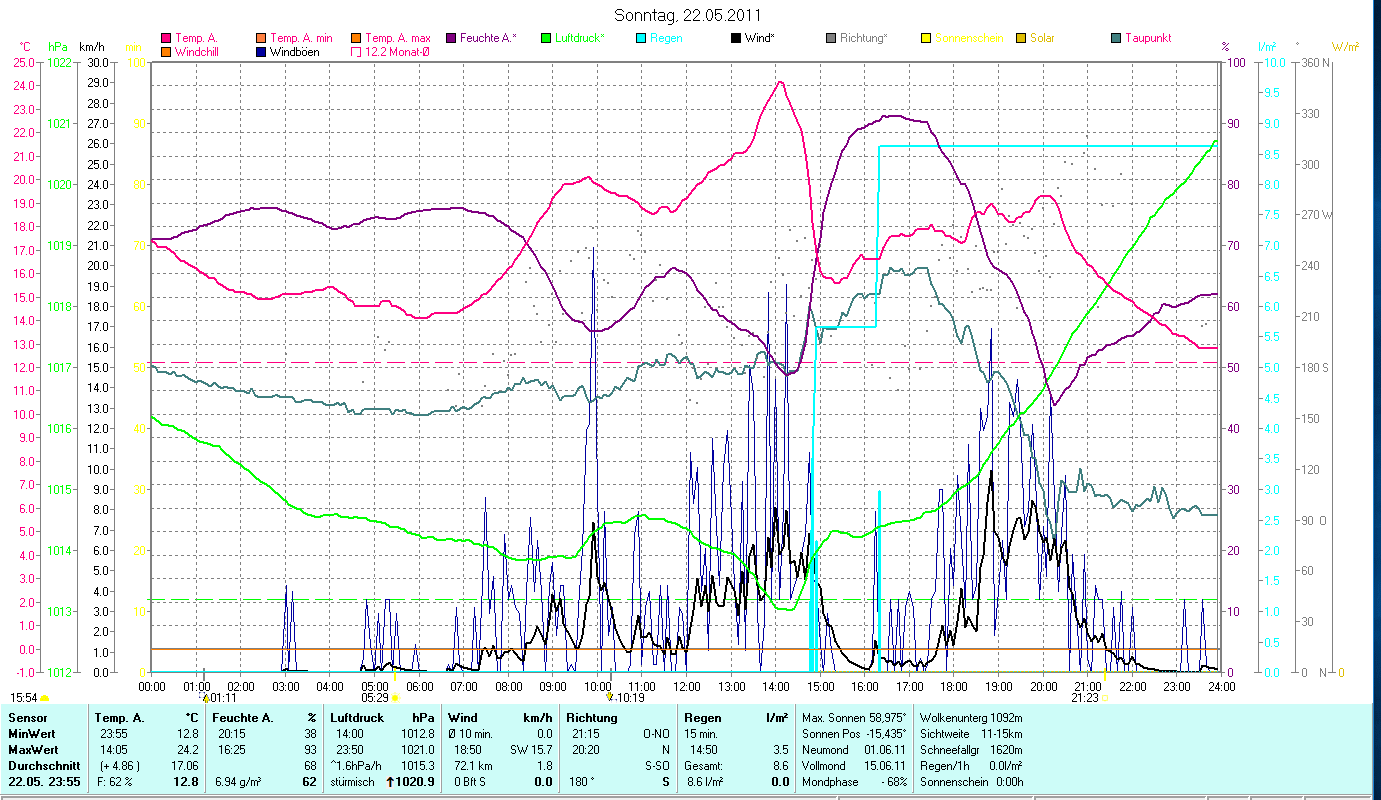Image resolution: width=1381 pixels, height=800 pixels.
Task: Click the moon marker at 01:11
Action: (x=206, y=698)
